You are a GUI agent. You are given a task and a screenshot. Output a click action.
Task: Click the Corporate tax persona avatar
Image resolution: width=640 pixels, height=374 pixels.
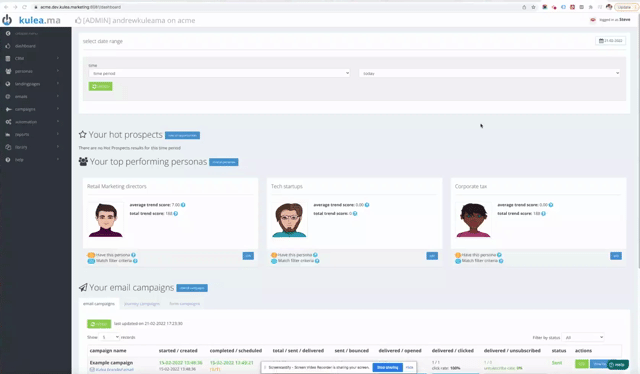point(473,220)
